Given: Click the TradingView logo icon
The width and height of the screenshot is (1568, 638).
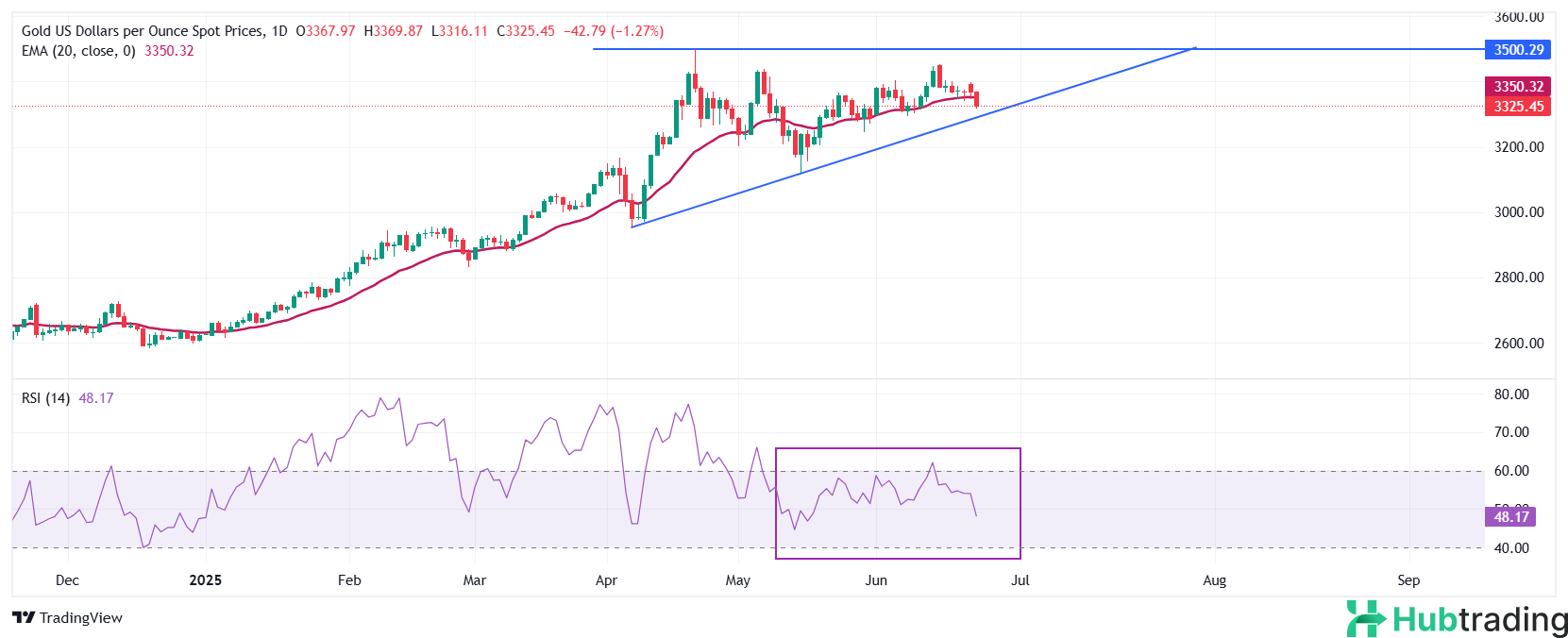Looking at the screenshot, I should click(24, 618).
